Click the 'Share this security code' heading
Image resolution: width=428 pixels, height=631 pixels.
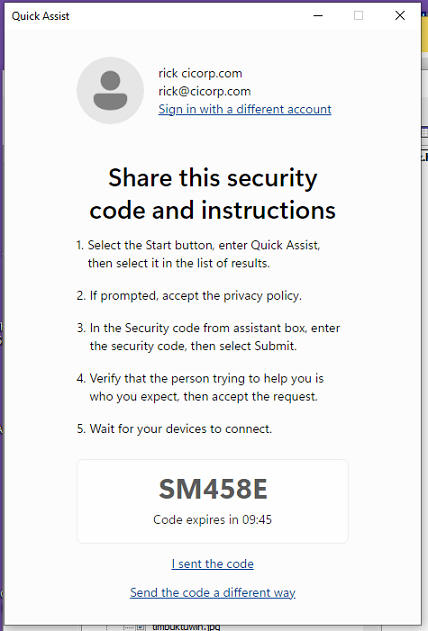pyautogui.click(x=213, y=194)
